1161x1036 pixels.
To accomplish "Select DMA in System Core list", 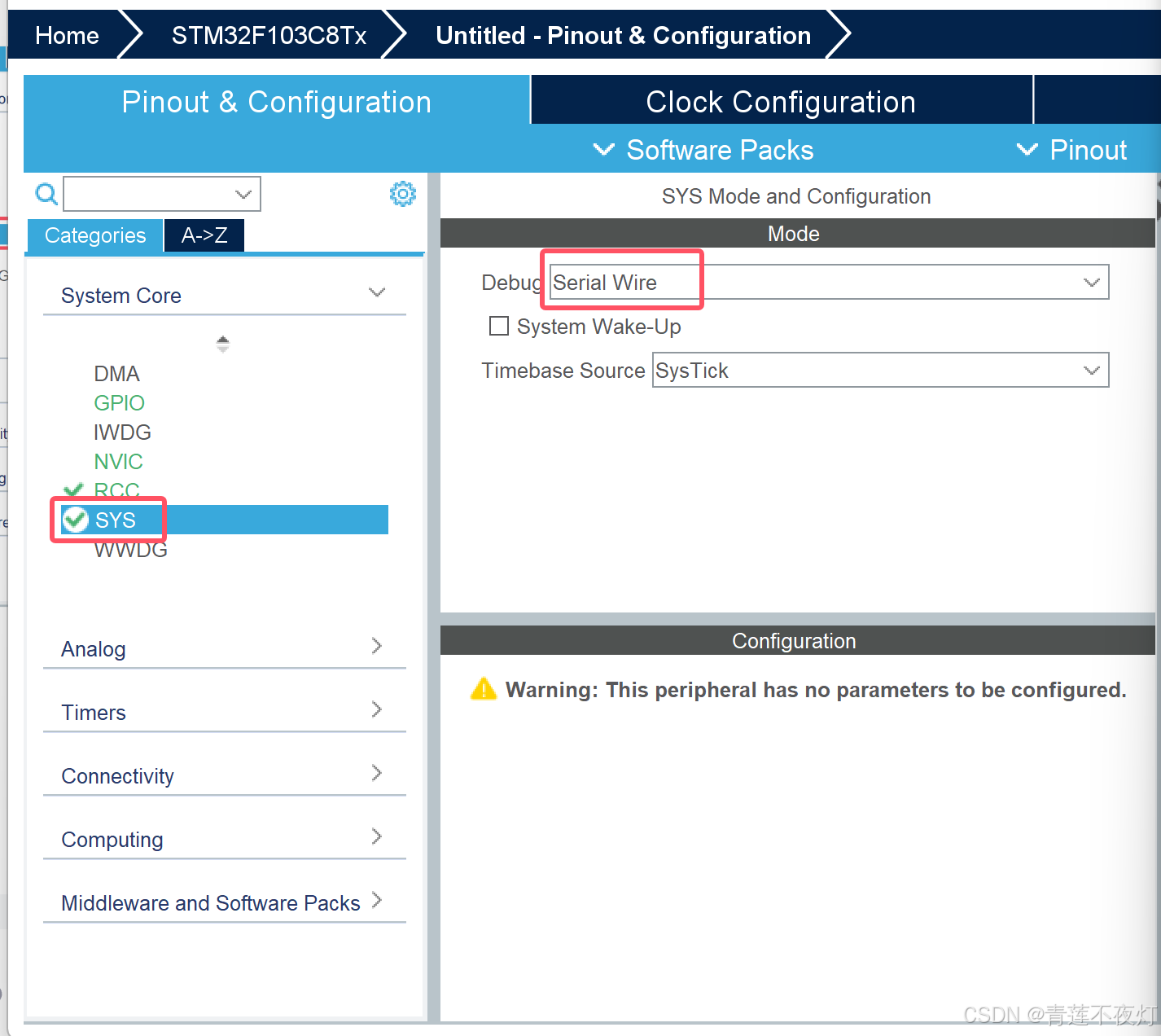I will pos(116,373).
